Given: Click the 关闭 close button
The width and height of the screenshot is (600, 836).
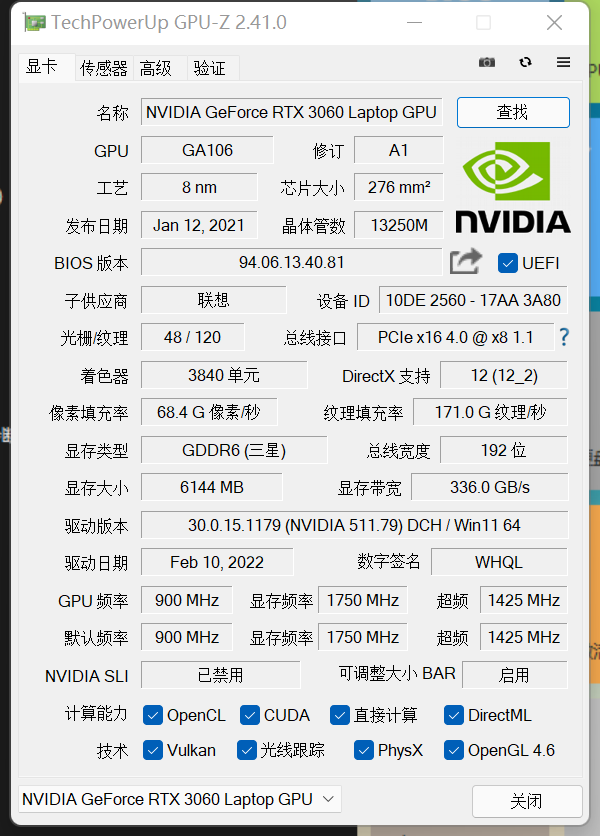Looking at the screenshot, I should (x=526, y=801).
